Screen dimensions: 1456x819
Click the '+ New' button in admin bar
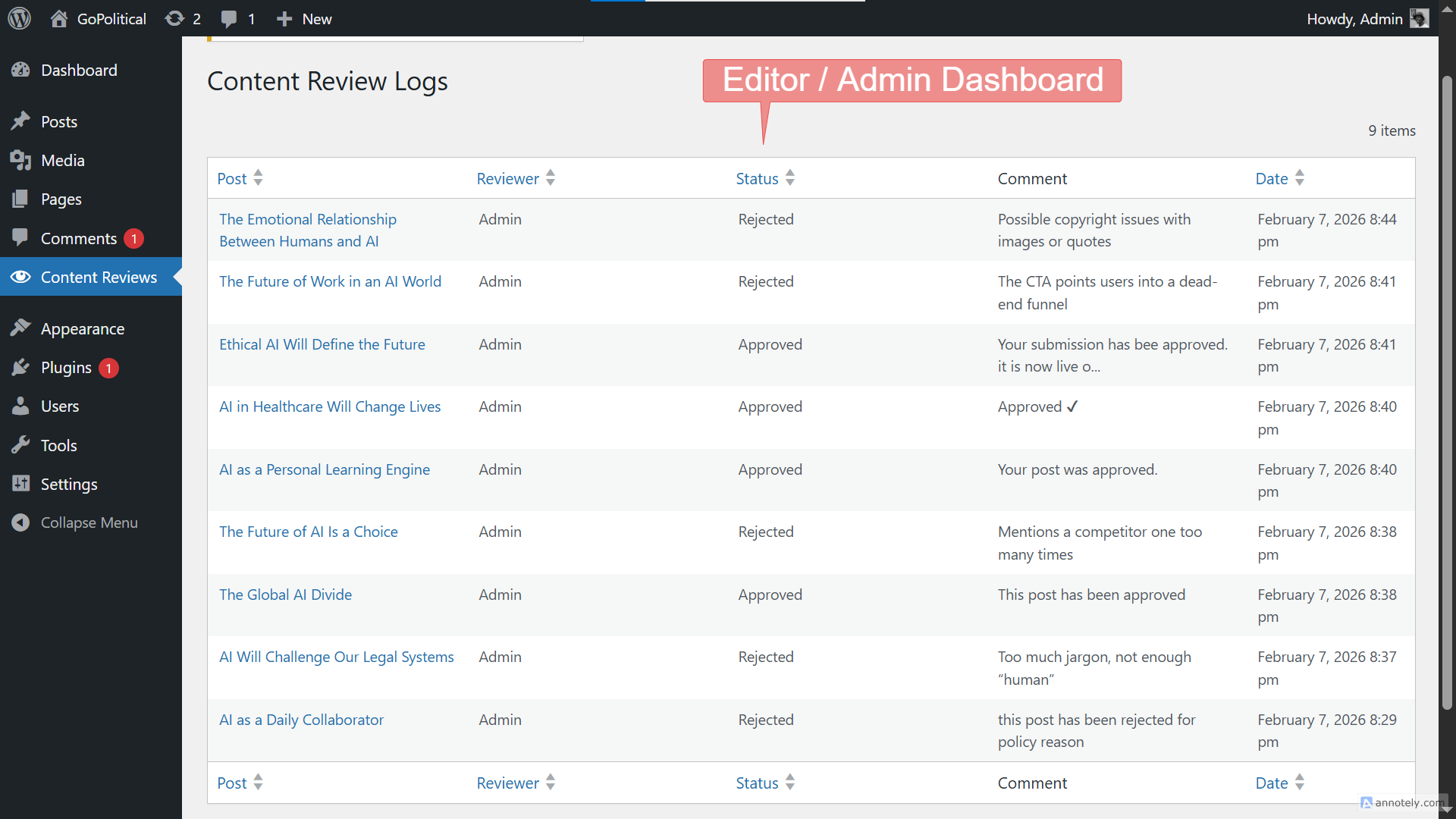tap(303, 18)
